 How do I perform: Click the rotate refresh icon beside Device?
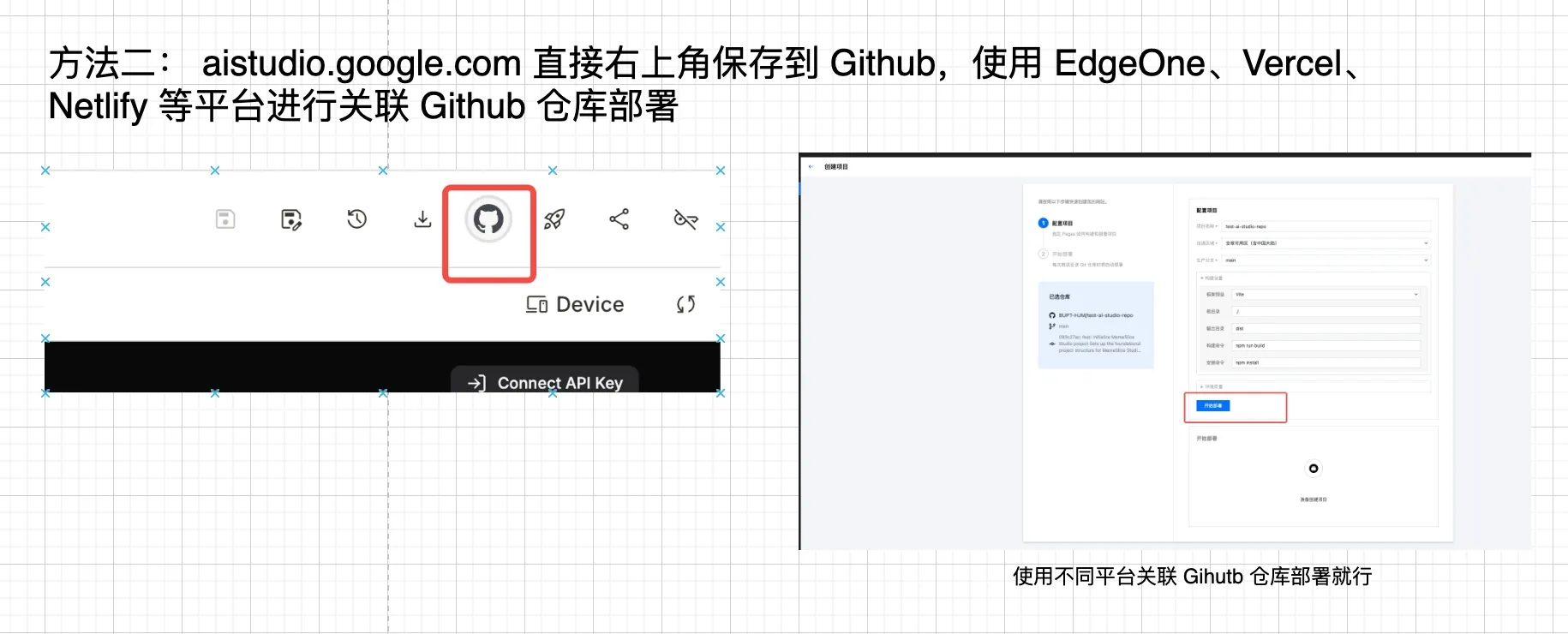(x=685, y=304)
